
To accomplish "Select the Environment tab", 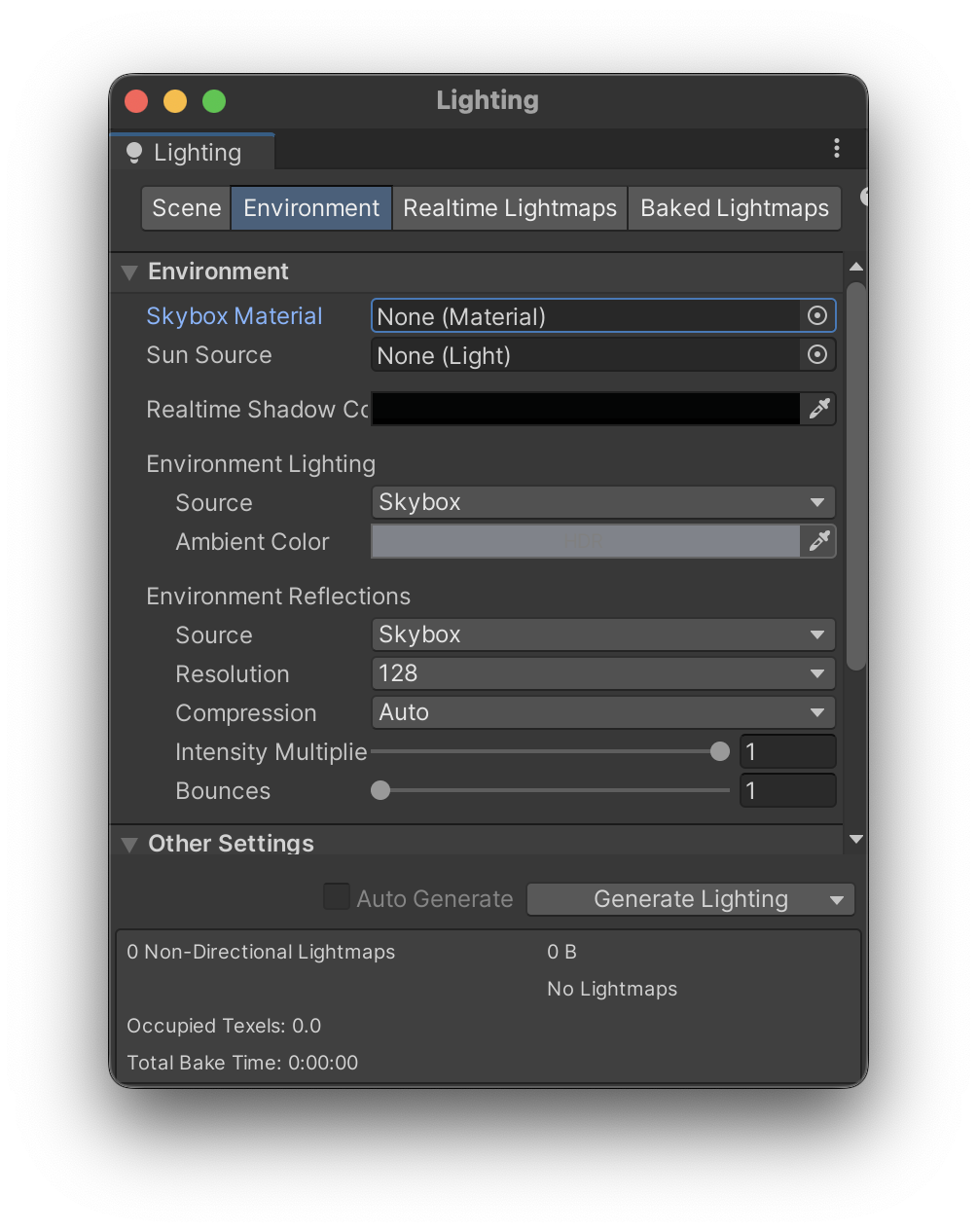I will tap(311, 208).
